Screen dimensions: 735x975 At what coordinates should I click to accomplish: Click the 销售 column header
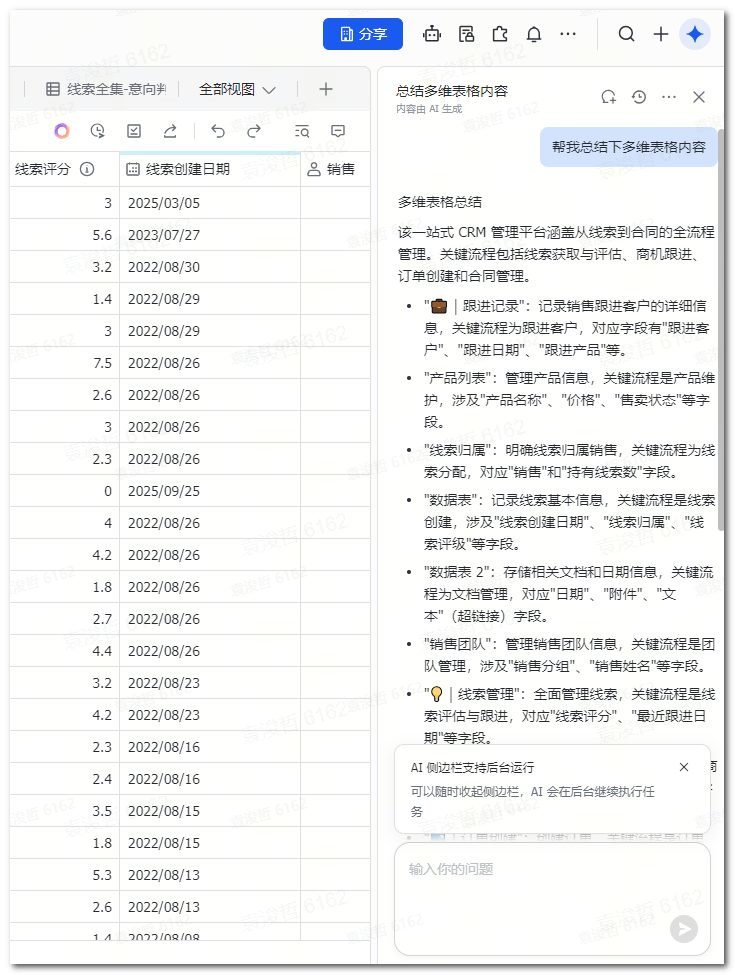(x=335, y=169)
